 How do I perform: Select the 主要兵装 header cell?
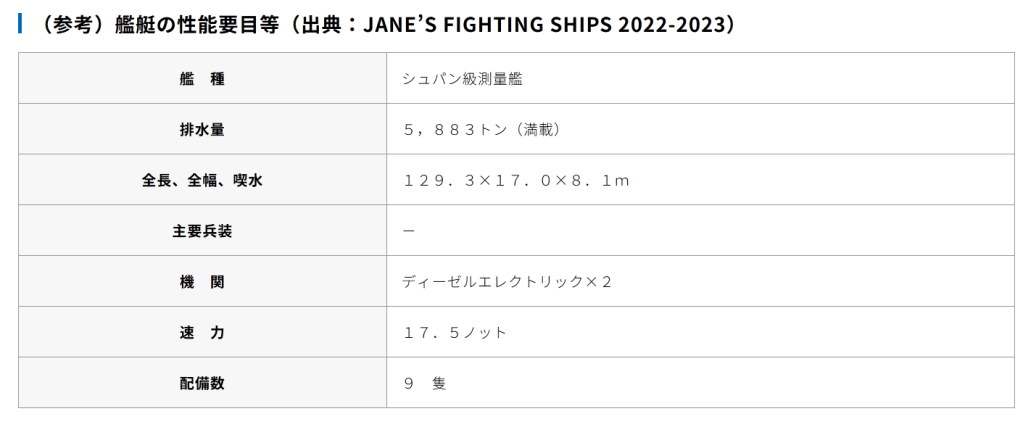click(202, 231)
